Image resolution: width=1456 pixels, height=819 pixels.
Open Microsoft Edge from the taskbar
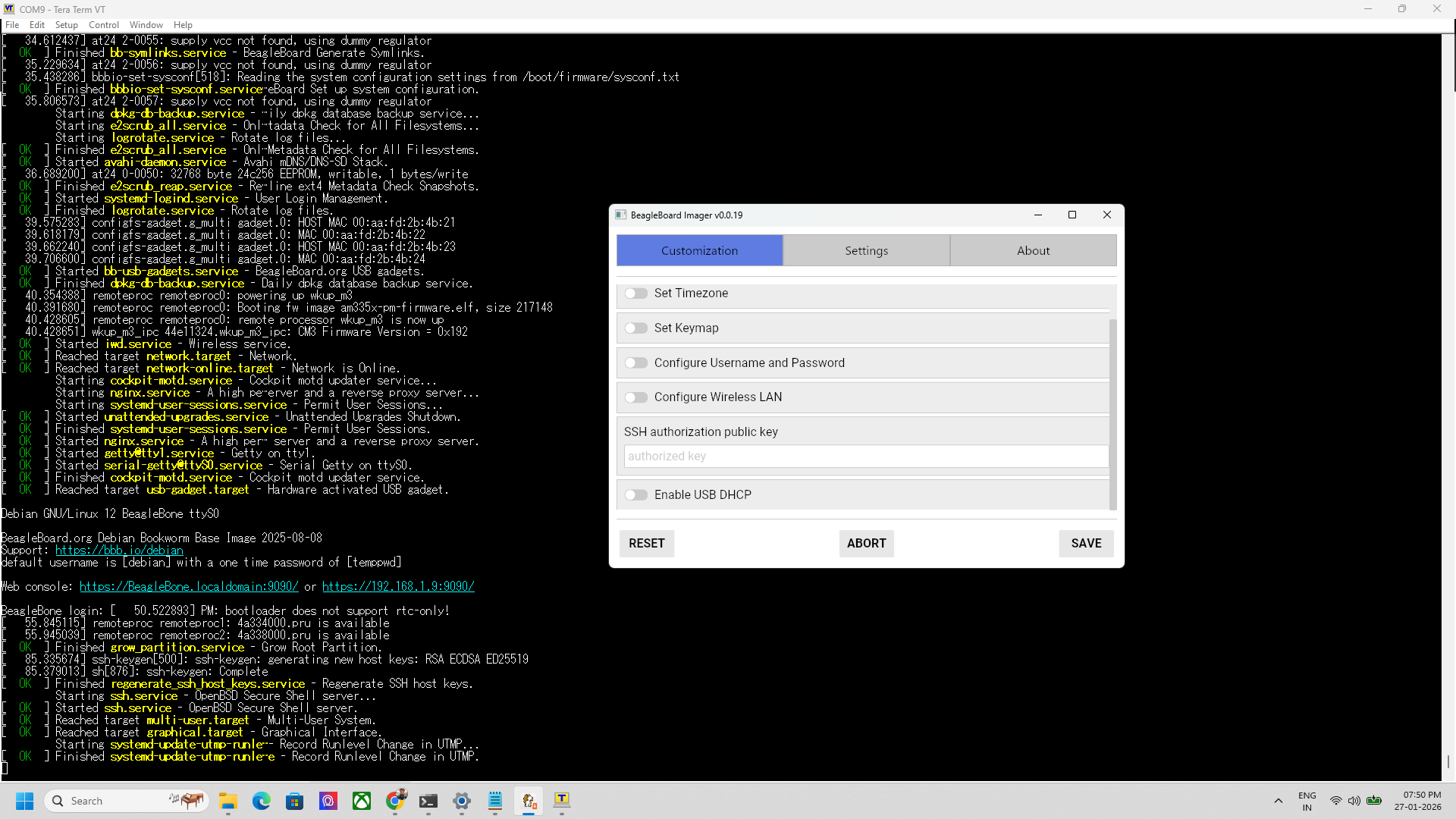coord(262,801)
